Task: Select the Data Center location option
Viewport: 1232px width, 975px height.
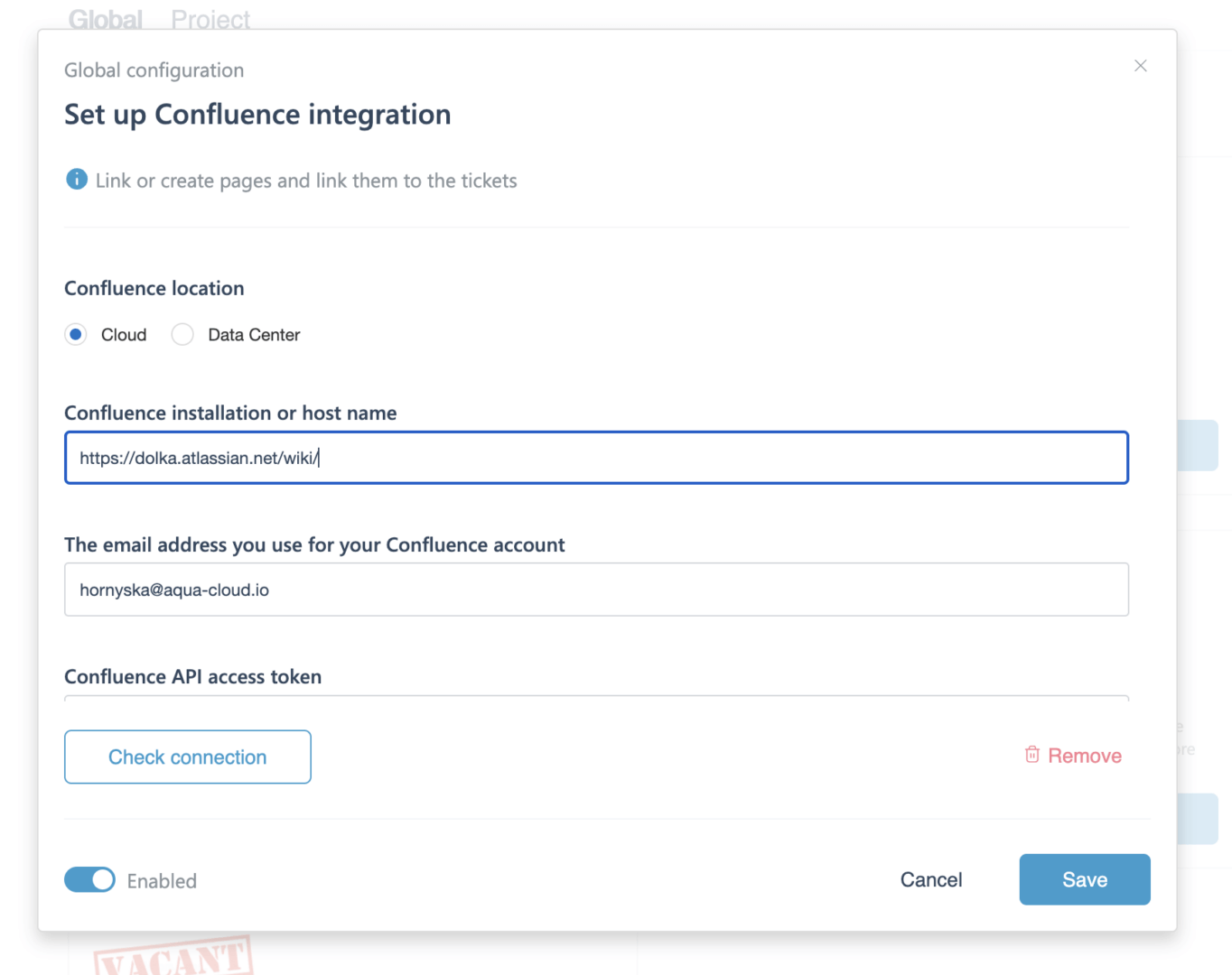Action: point(182,334)
